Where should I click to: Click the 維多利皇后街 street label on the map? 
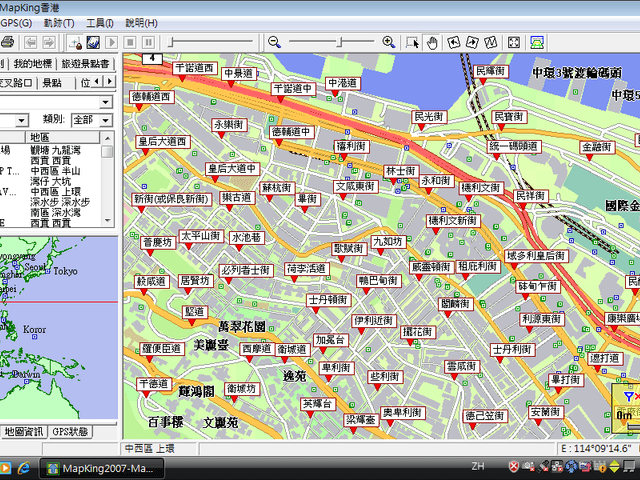(536, 256)
